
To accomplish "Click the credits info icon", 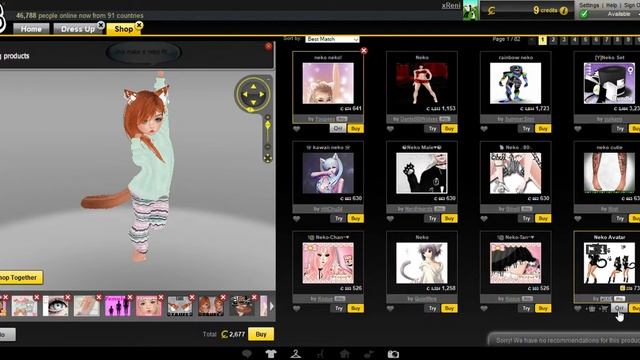I will coord(564,11).
